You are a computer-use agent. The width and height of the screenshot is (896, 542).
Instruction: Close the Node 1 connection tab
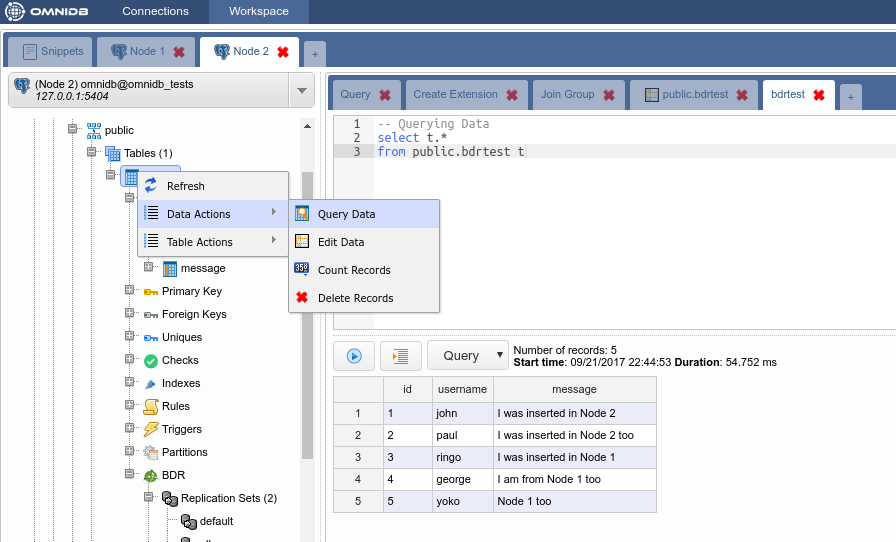coord(179,52)
